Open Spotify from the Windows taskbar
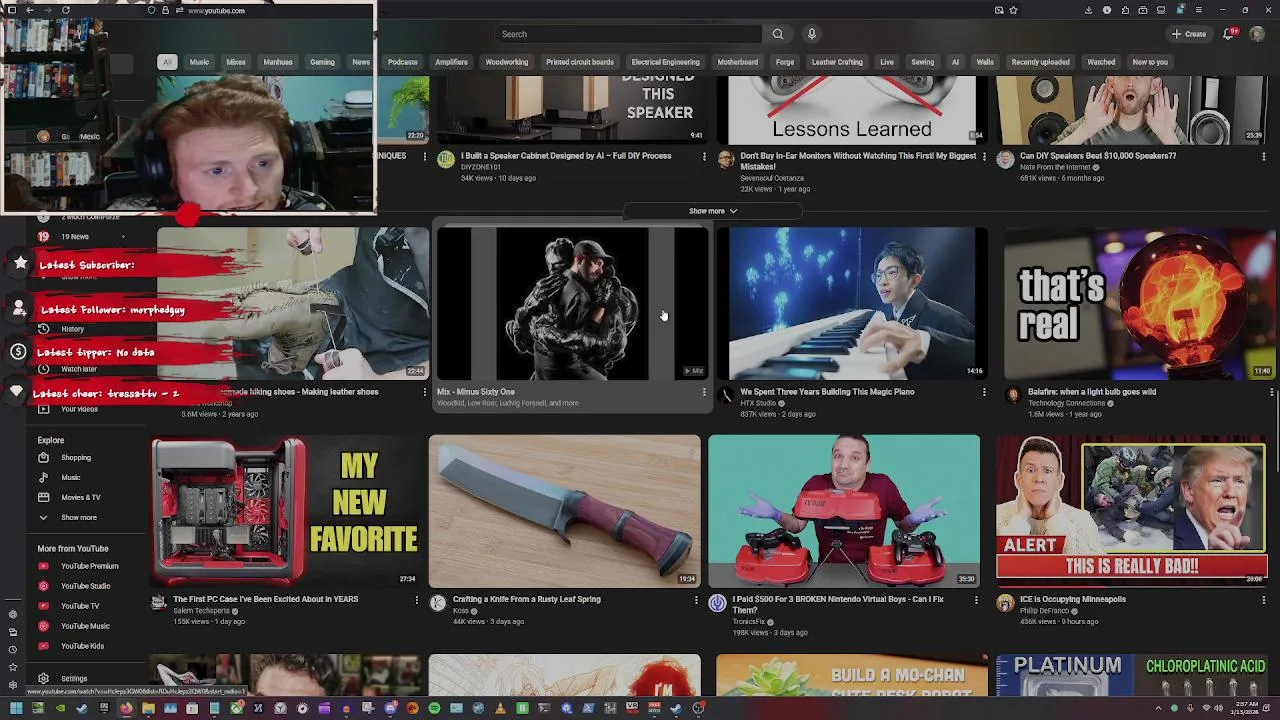The height and width of the screenshot is (720, 1280). (x=434, y=708)
